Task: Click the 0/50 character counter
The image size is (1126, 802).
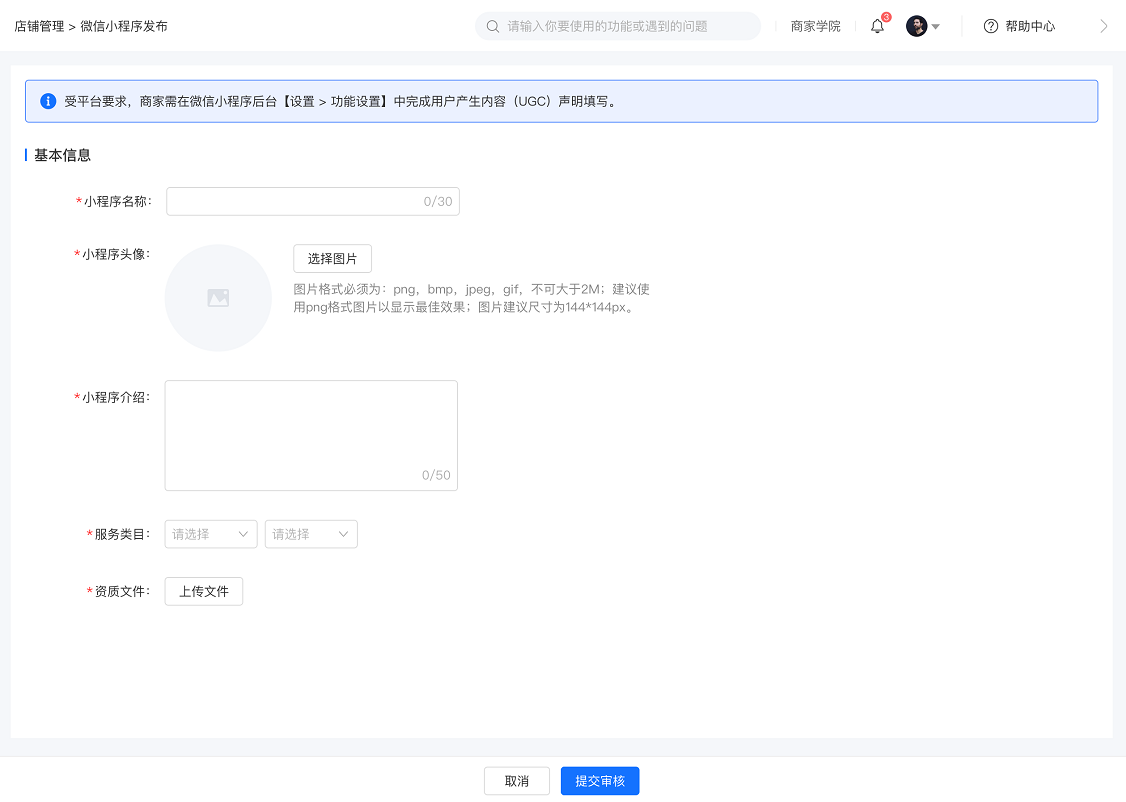Action: 437,475
